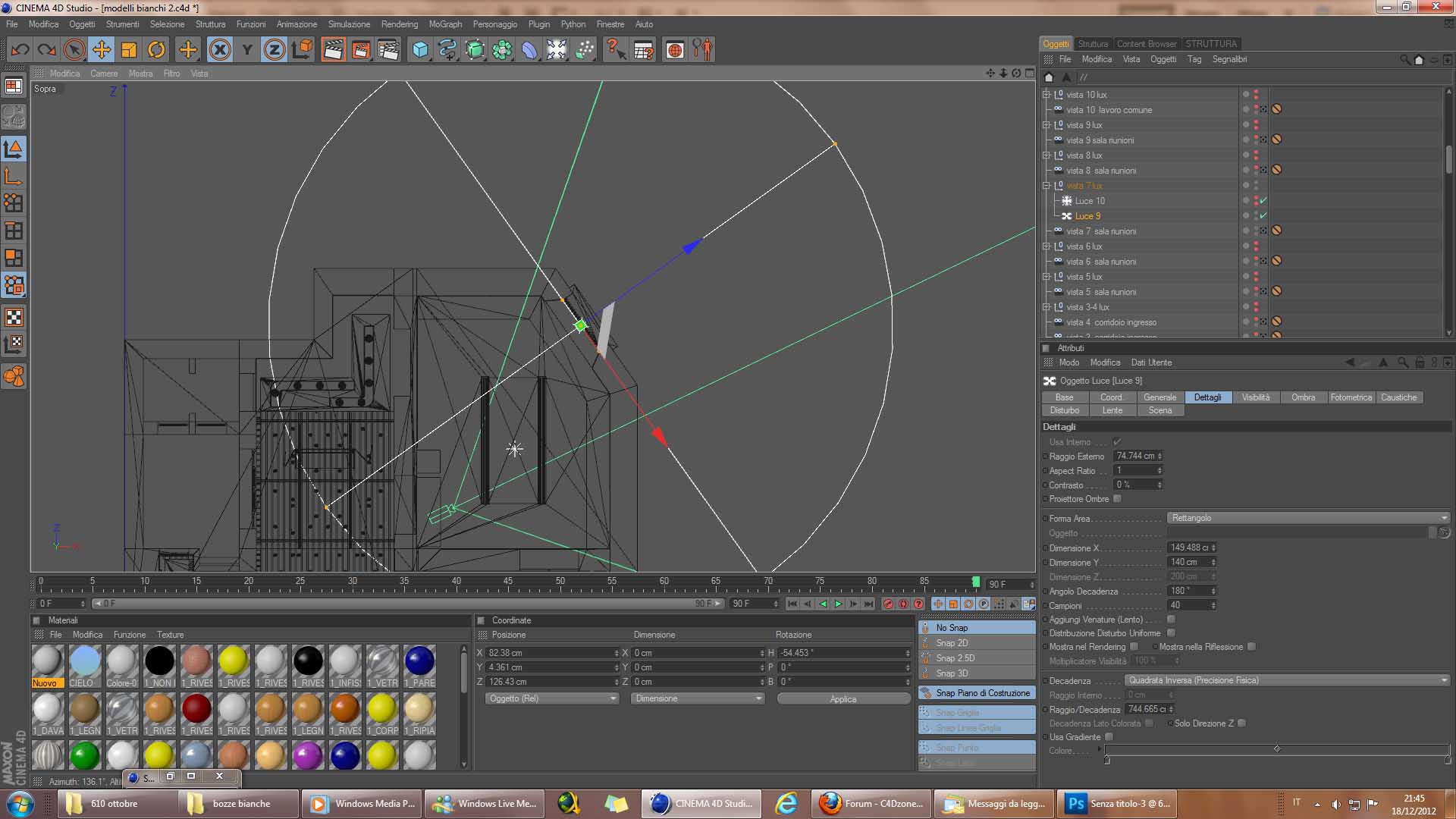Image resolution: width=1456 pixels, height=819 pixels.
Task: Click the Undo arrow icon
Action: pyautogui.click(x=20, y=50)
